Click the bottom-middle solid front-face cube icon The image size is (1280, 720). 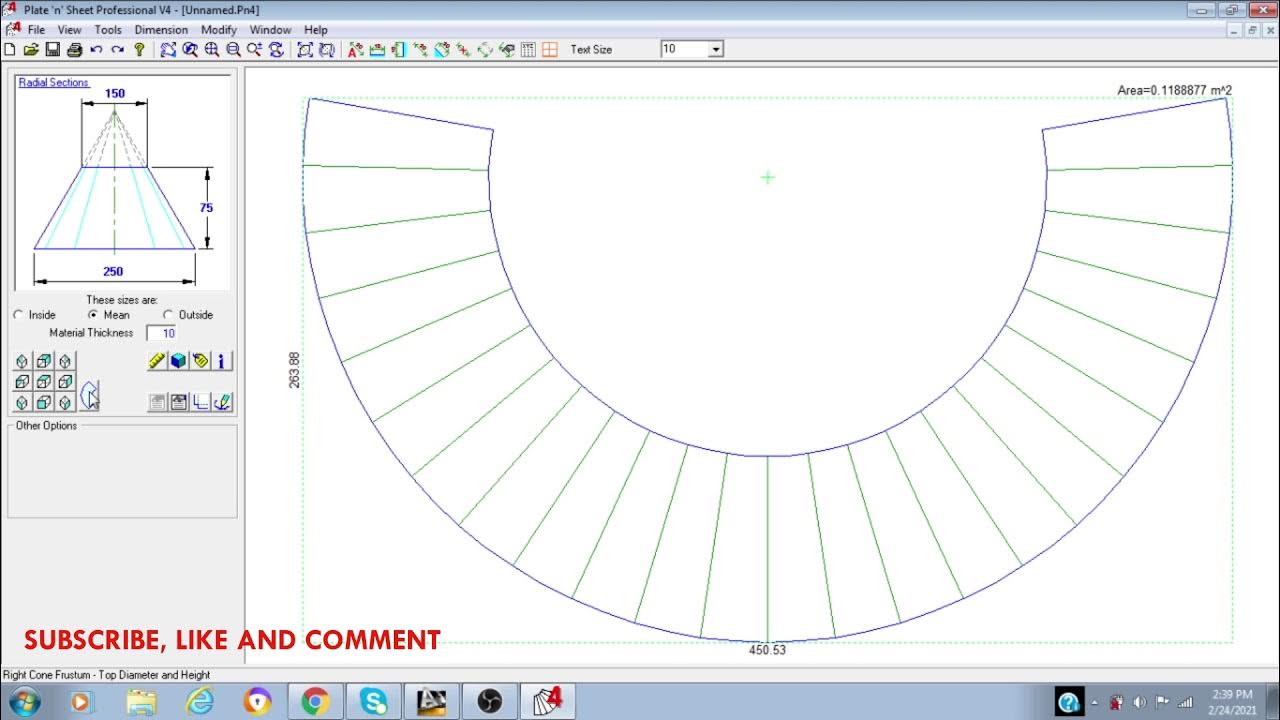click(x=44, y=402)
